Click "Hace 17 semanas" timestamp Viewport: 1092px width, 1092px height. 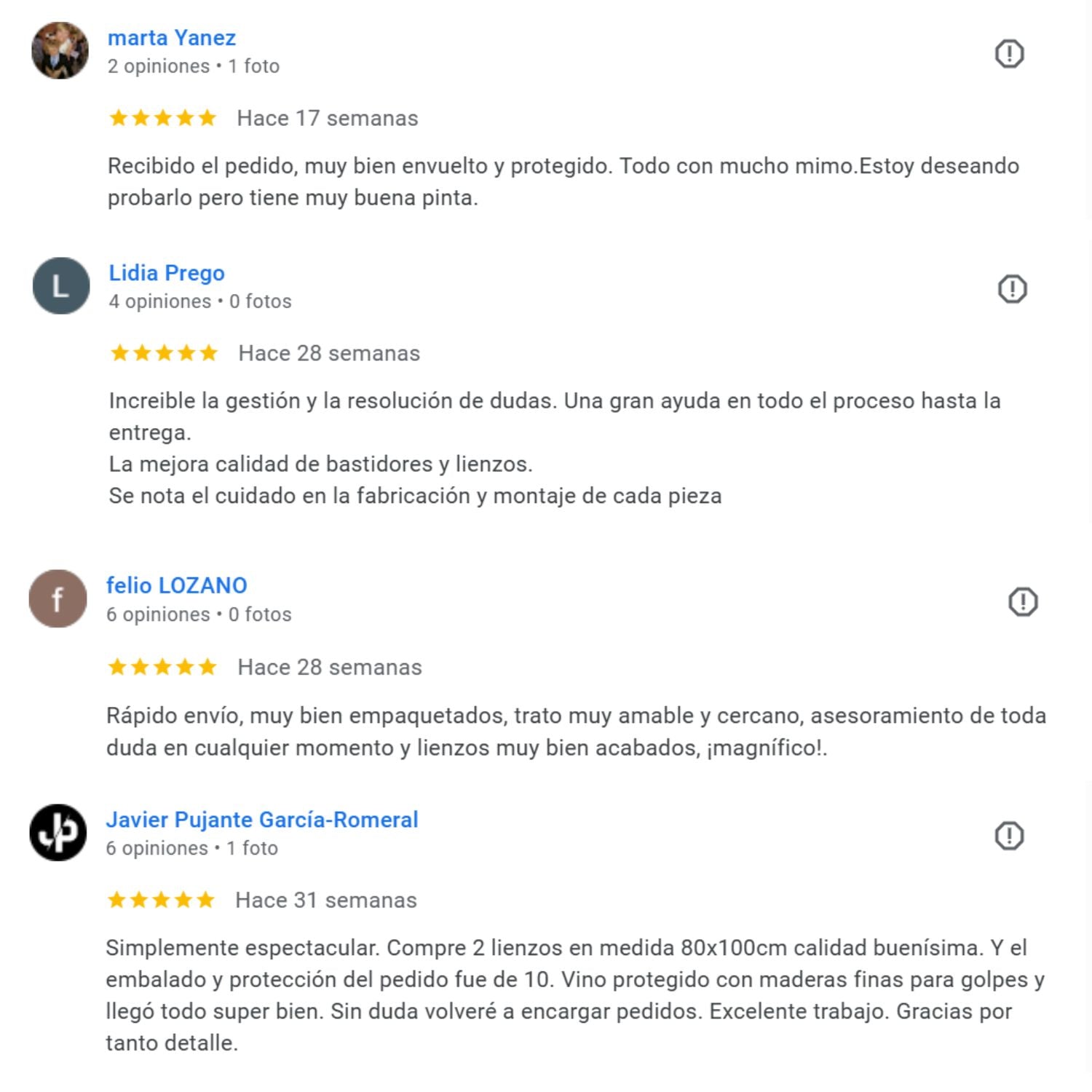coord(328,118)
